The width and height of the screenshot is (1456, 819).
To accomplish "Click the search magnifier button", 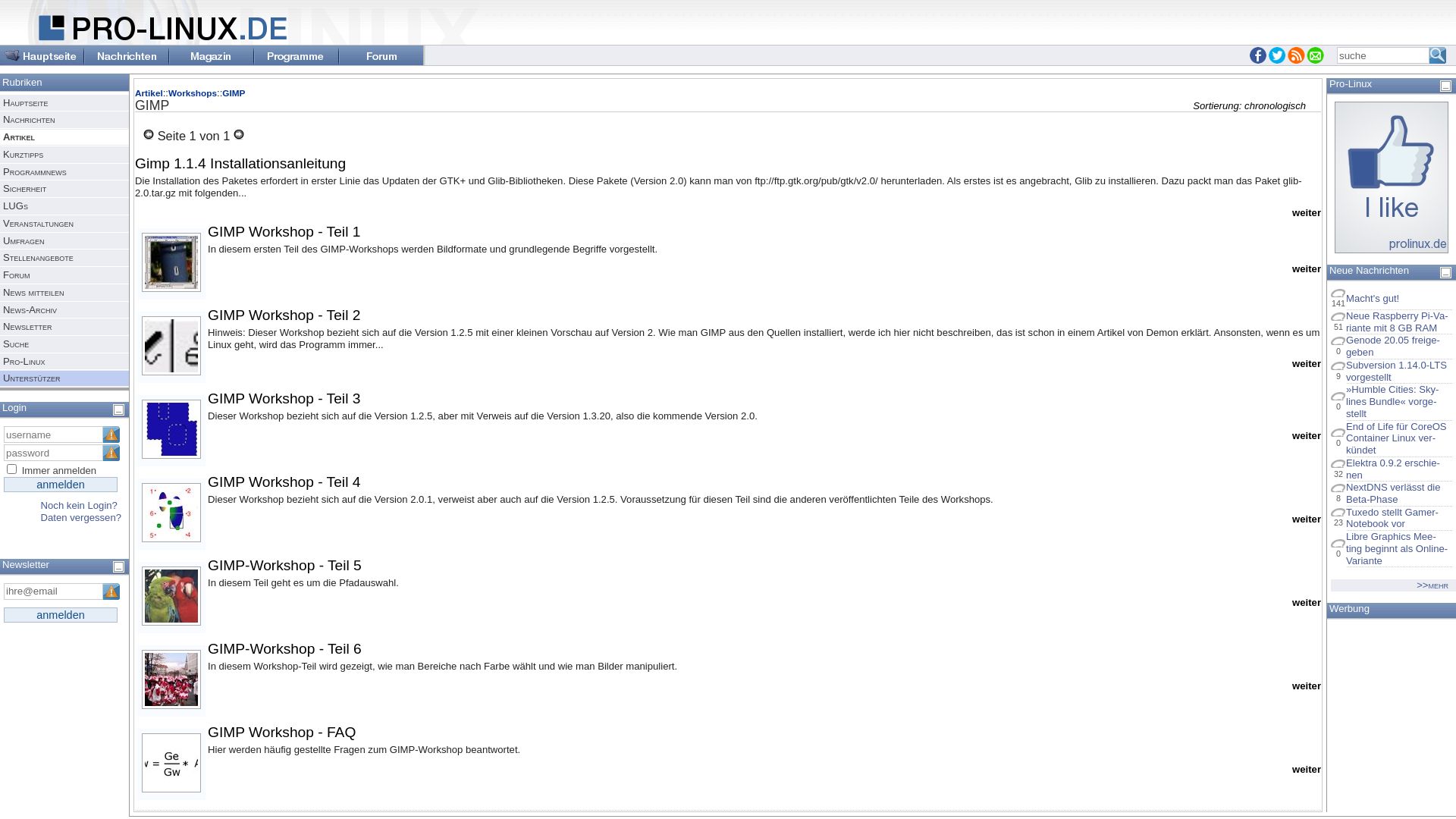I will [x=1437, y=55].
